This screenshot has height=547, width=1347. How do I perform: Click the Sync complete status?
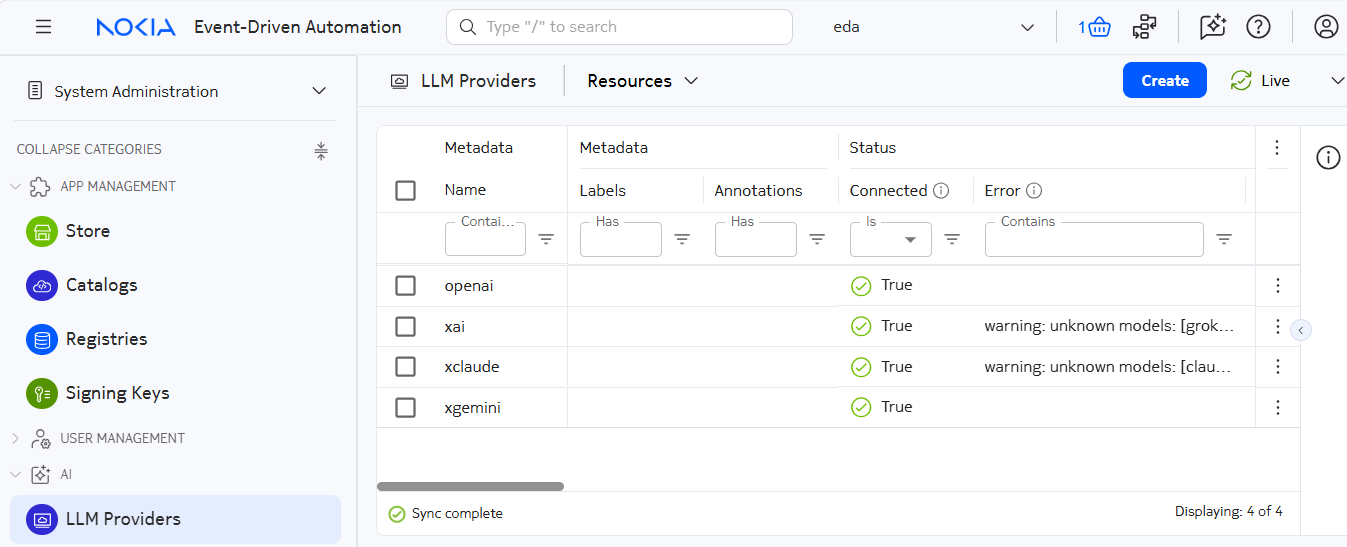[446, 514]
